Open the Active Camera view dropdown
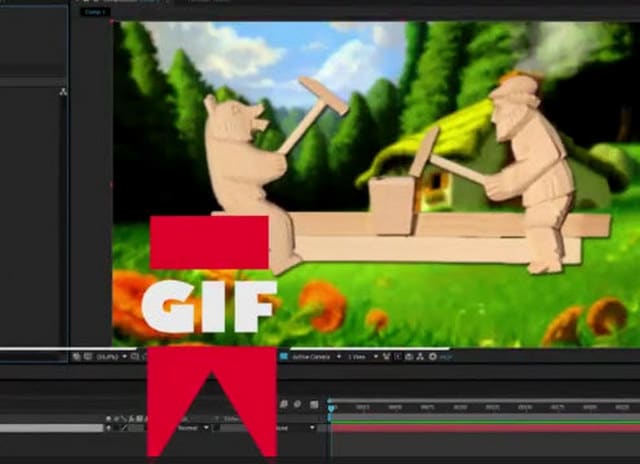The height and width of the screenshot is (464, 640). [316, 357]
